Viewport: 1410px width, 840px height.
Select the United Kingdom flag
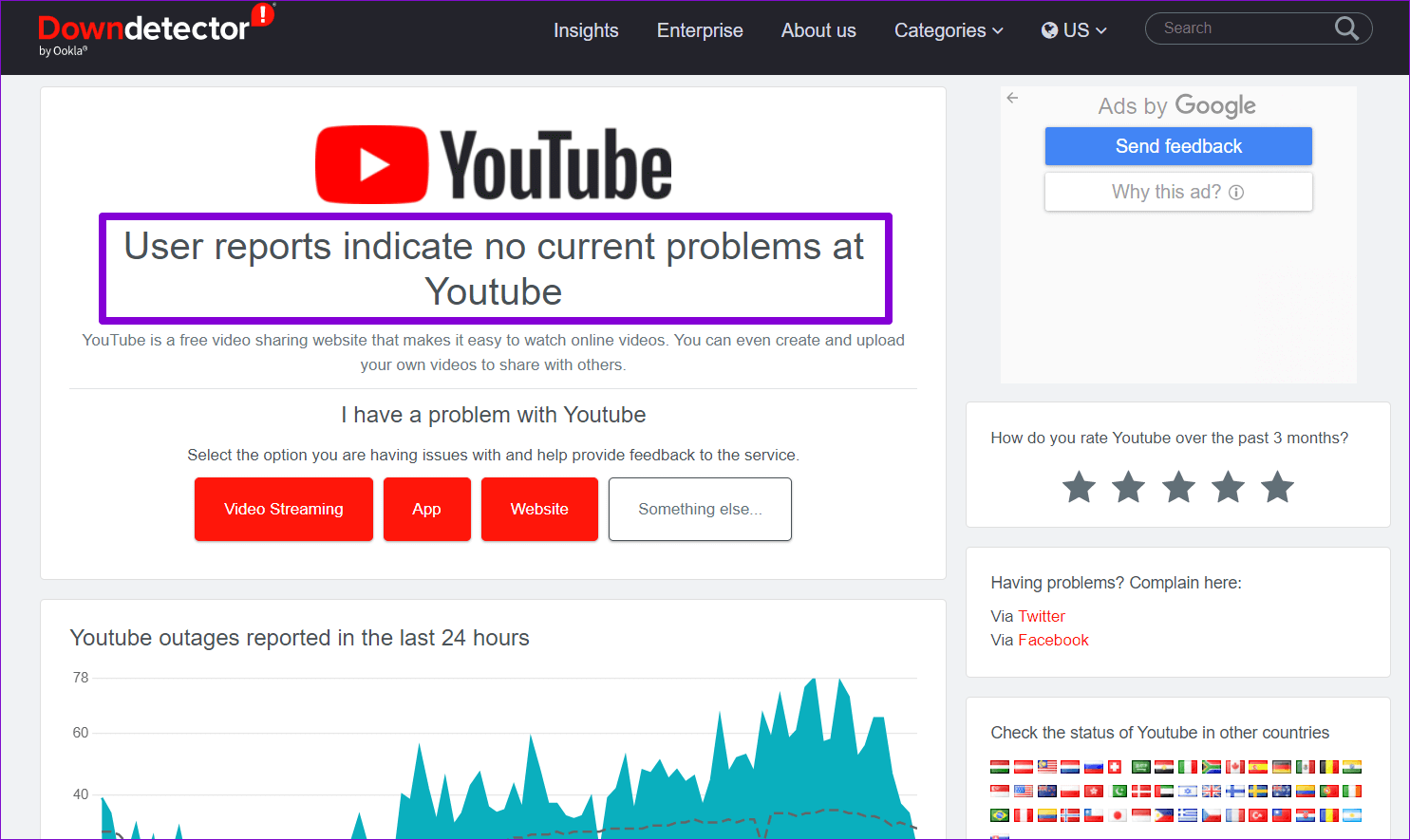1212,791
